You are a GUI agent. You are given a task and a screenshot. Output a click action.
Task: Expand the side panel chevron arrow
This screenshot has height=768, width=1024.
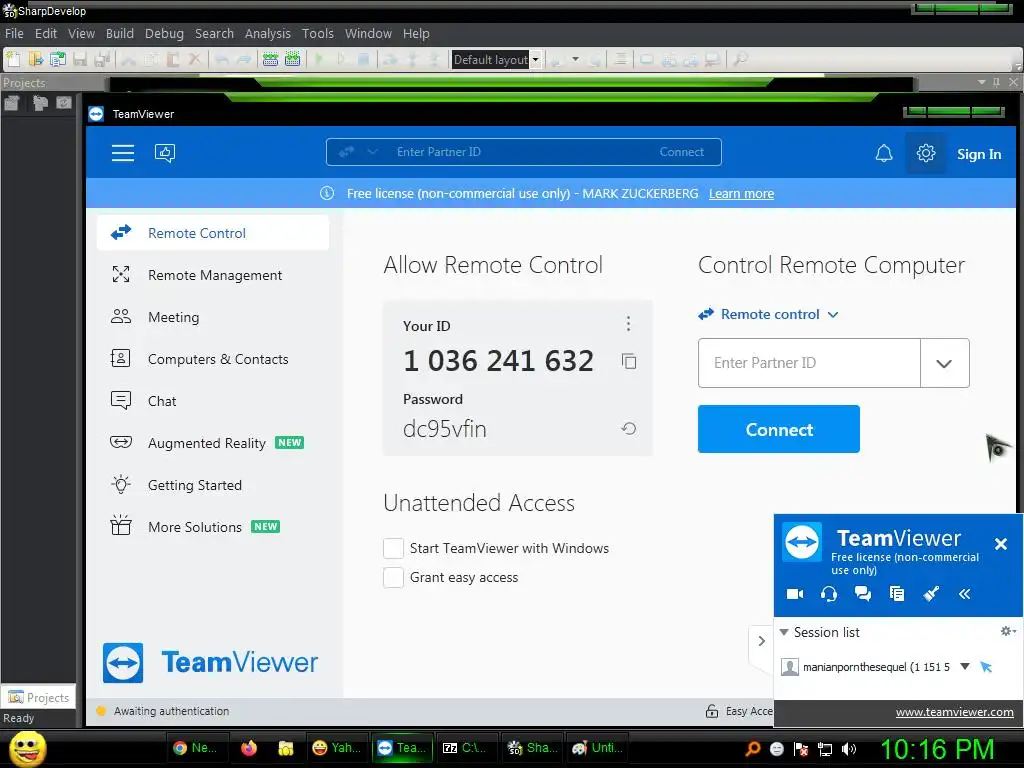coord(761,641)
